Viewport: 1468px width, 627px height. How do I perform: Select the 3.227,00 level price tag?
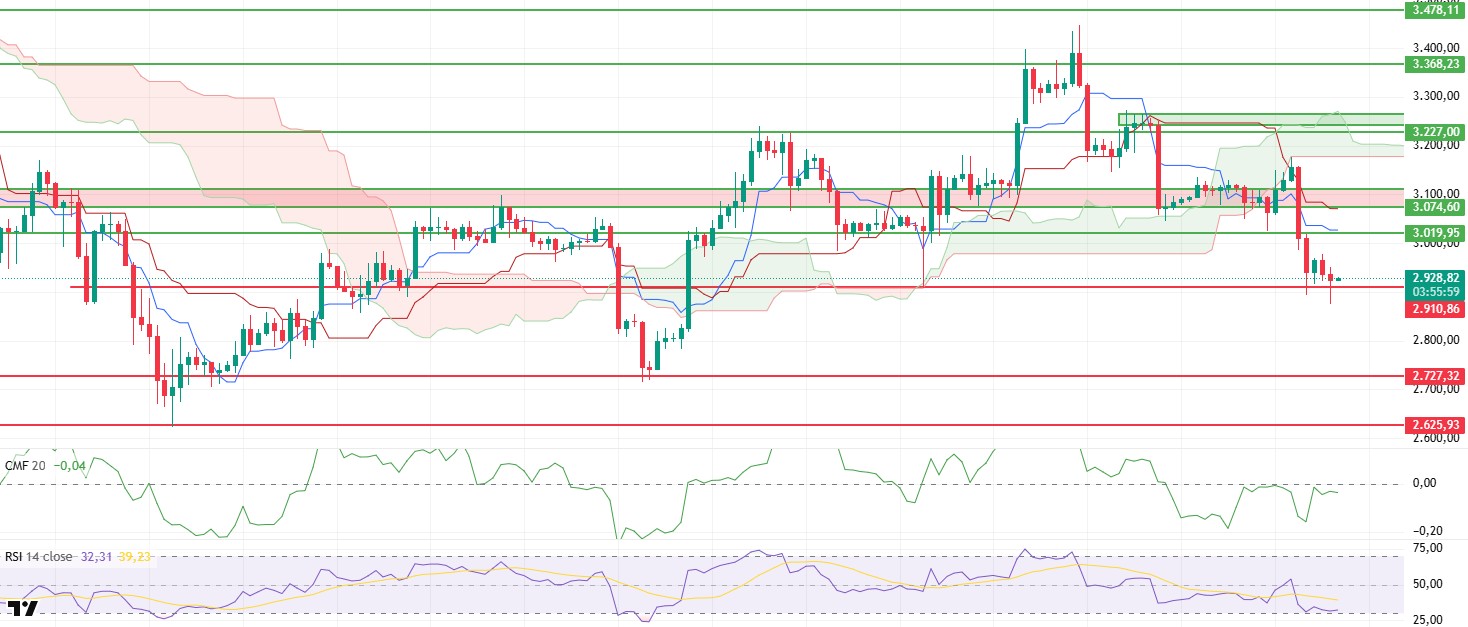point(1433,131)
